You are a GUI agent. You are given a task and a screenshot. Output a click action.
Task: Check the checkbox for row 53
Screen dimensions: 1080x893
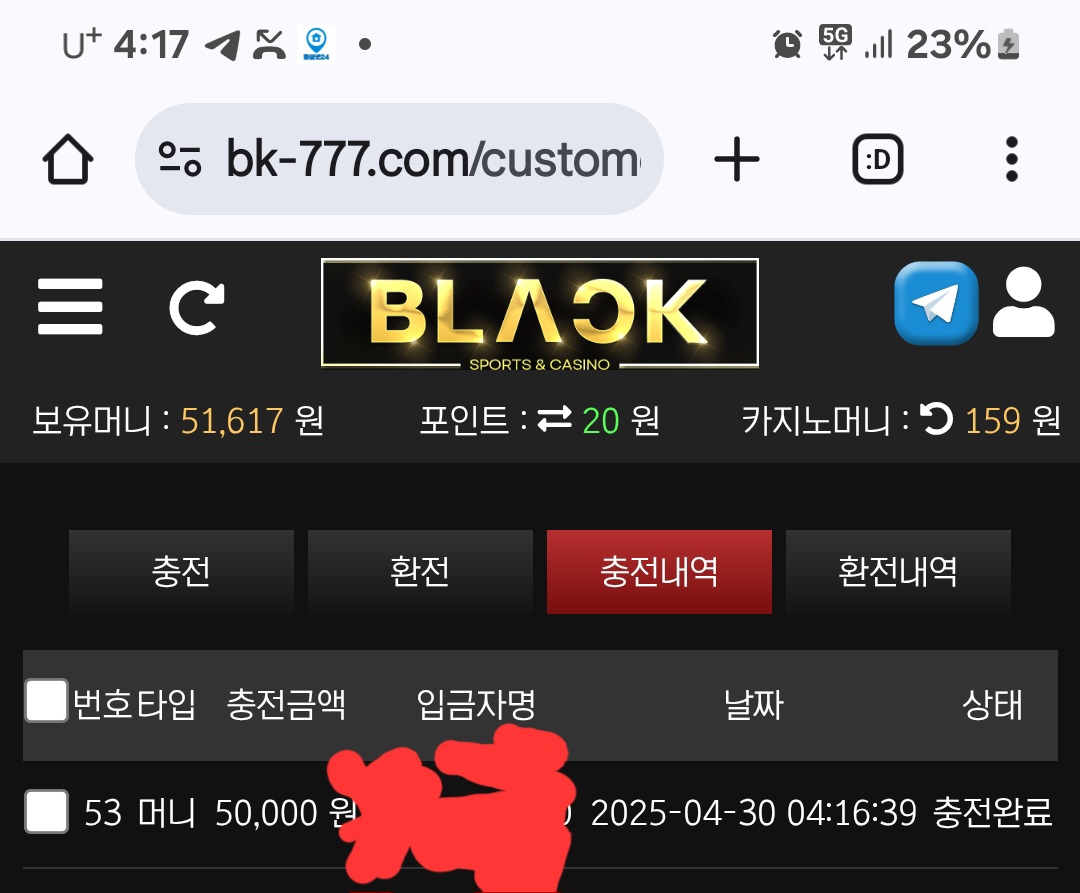click(x=46, y=812)
